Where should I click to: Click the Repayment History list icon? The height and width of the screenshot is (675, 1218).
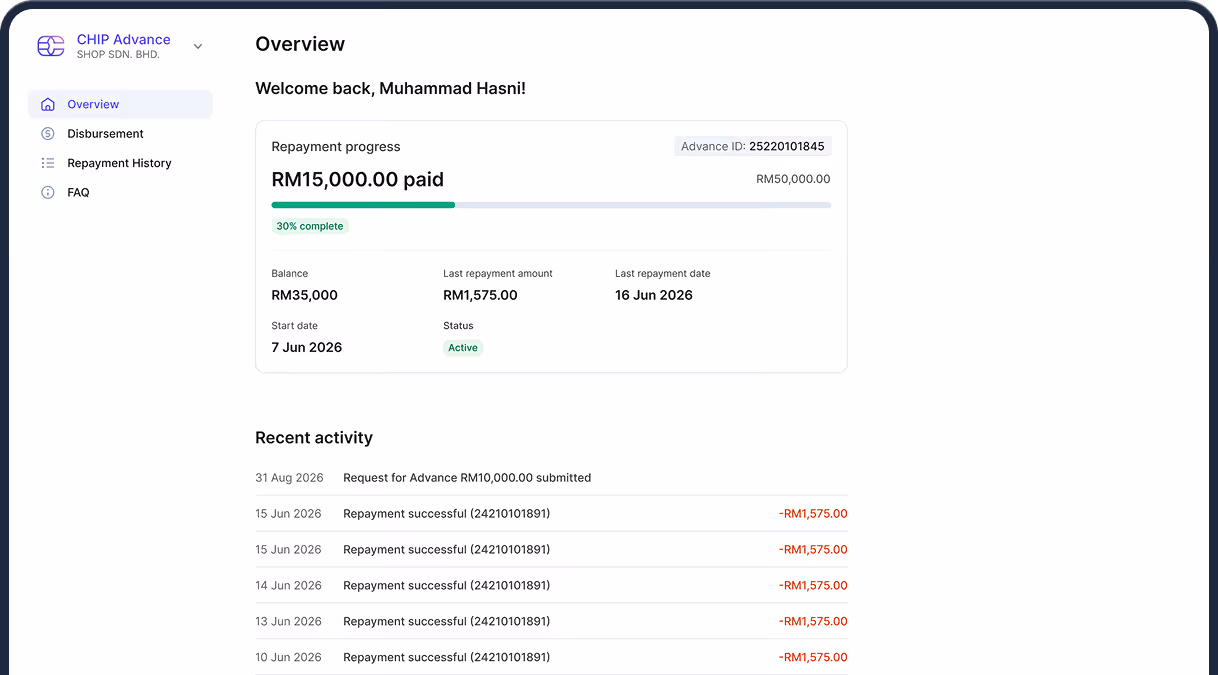48,163
